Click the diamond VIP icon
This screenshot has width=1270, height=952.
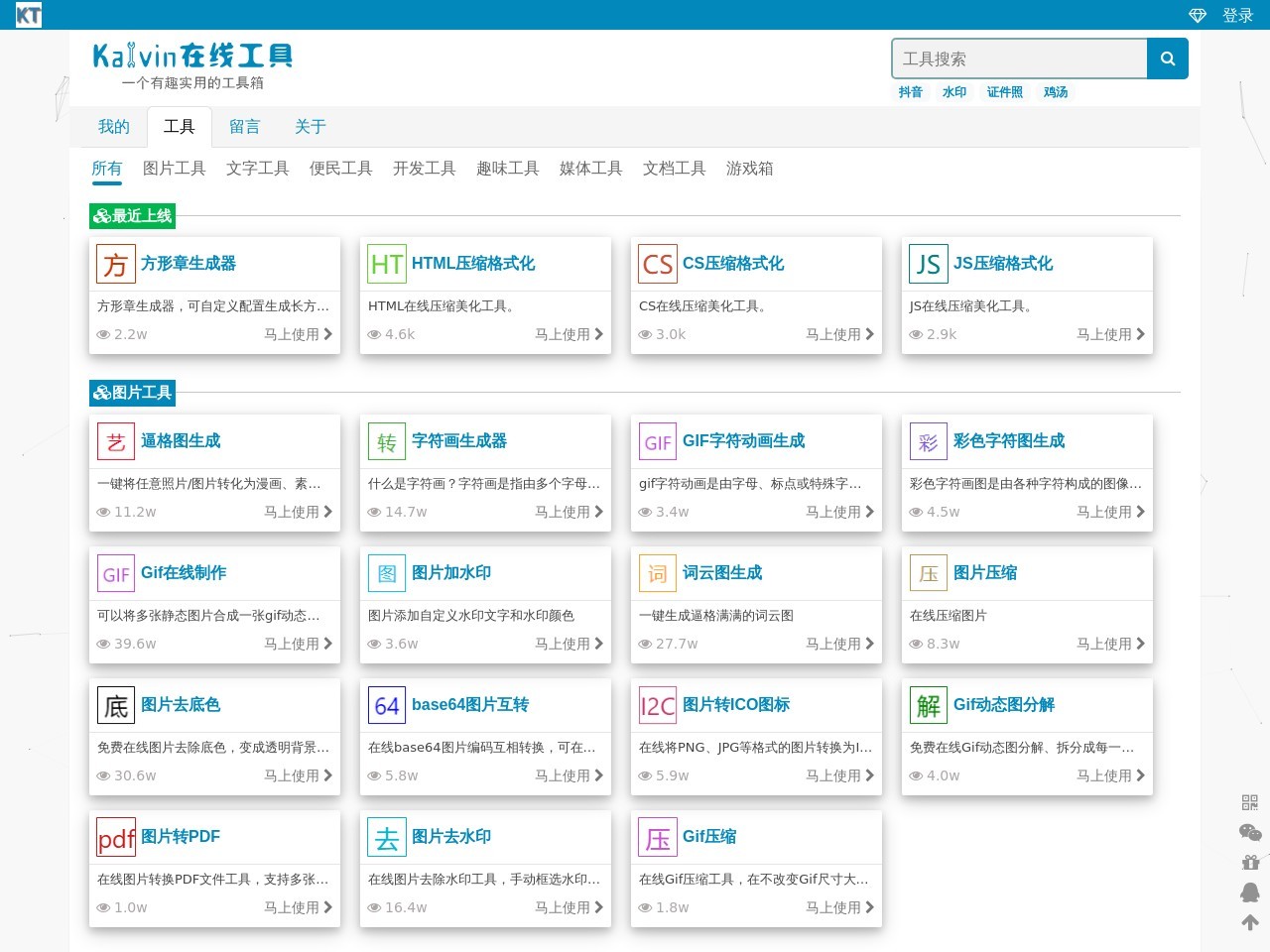point(1198,16)
